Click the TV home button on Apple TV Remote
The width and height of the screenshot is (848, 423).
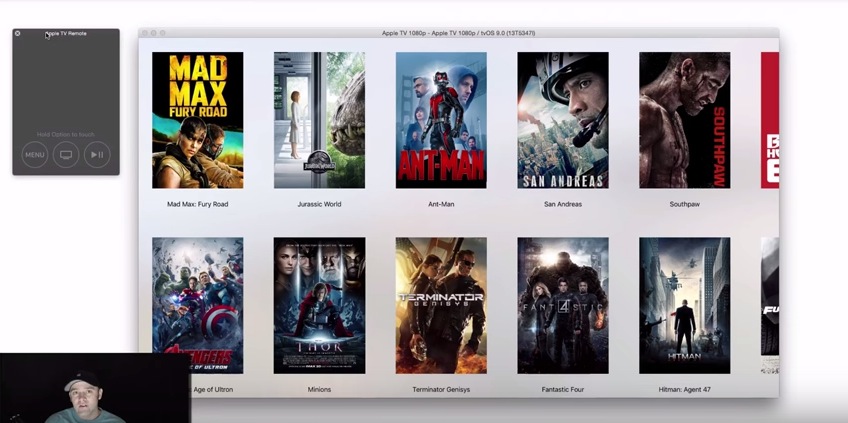point(66,155)
